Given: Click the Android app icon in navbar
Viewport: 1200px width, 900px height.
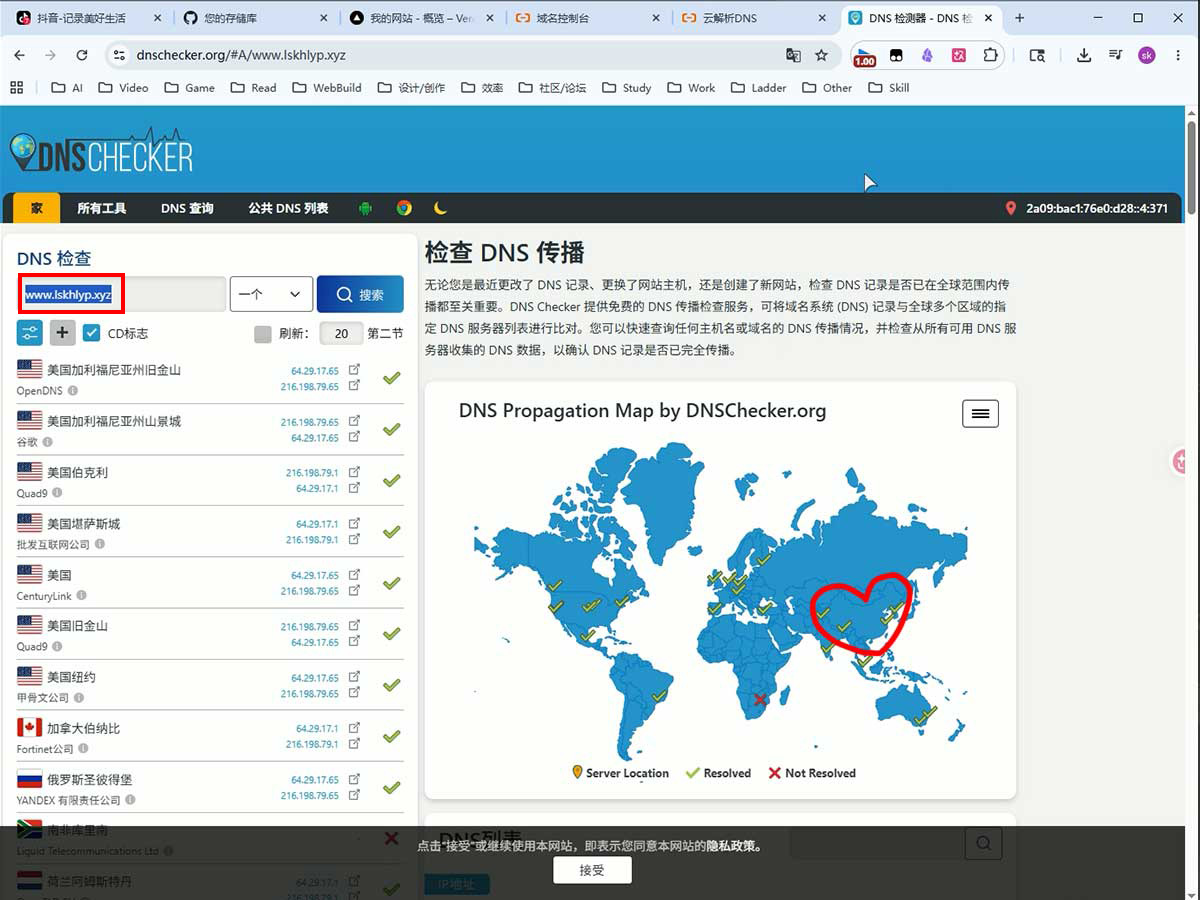Looking at the screenshot, I should (x=365, y=208).
